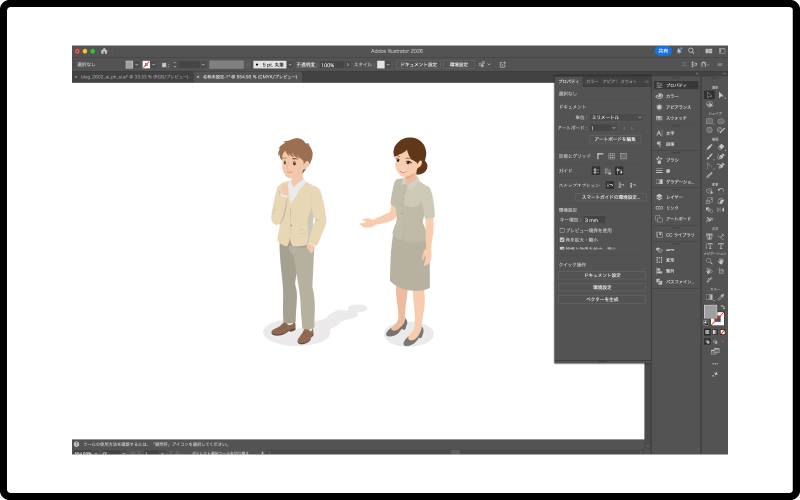Select the Zoom magnifier tool

[709, 261]
